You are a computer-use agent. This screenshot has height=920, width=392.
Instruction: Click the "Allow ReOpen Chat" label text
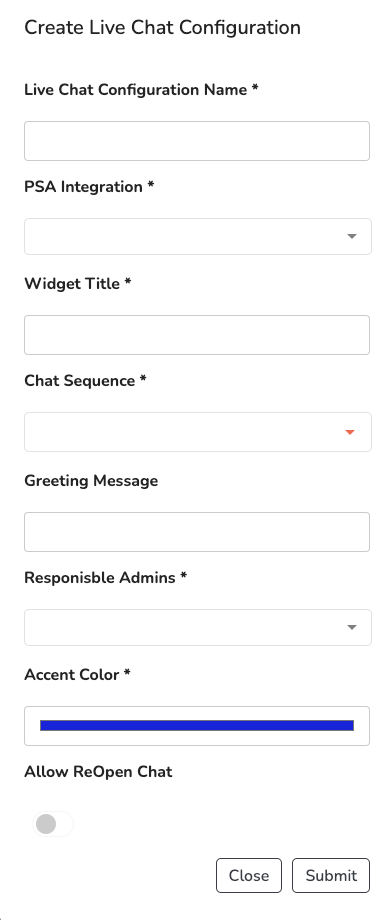tap(98, 772)
